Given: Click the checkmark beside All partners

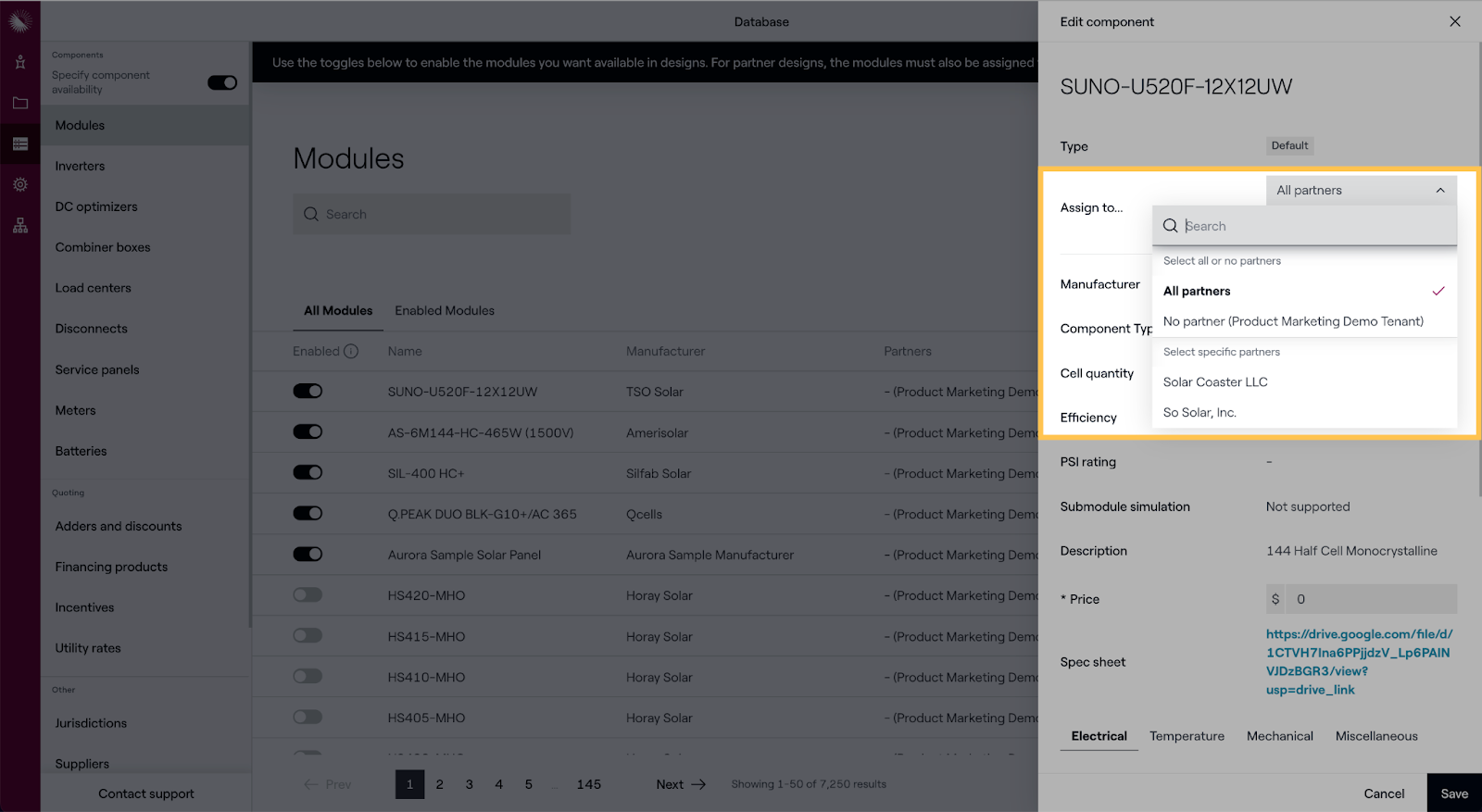Looking at the screenshot, I should pos(1438,291).
